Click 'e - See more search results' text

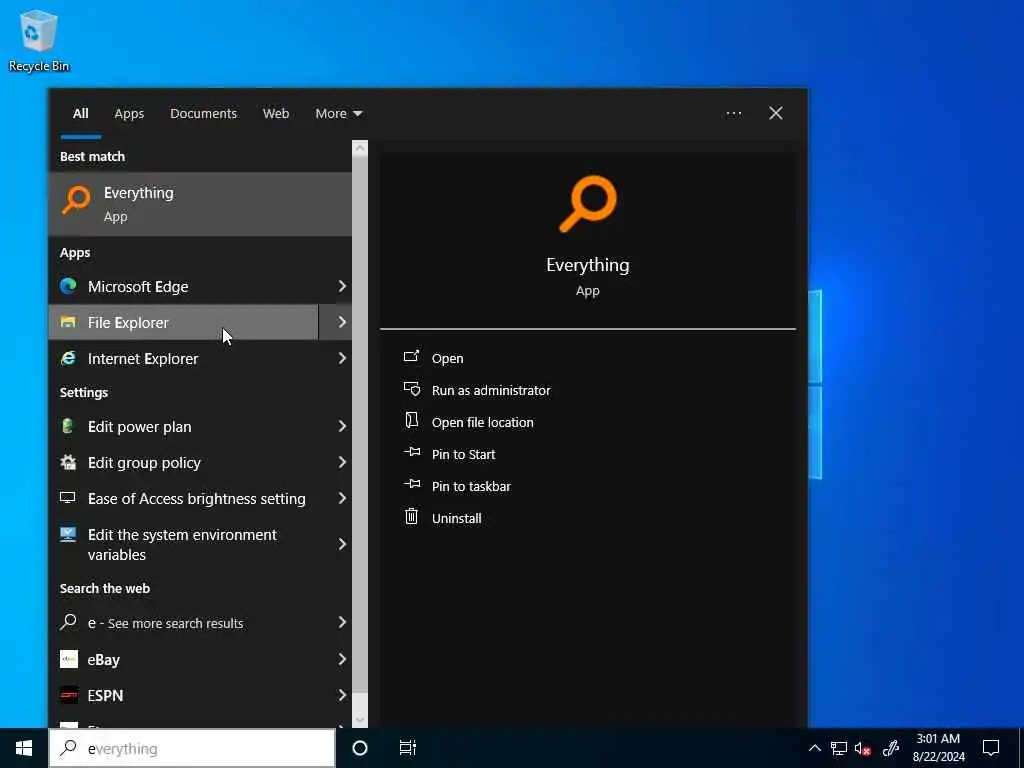coord(165,623)
